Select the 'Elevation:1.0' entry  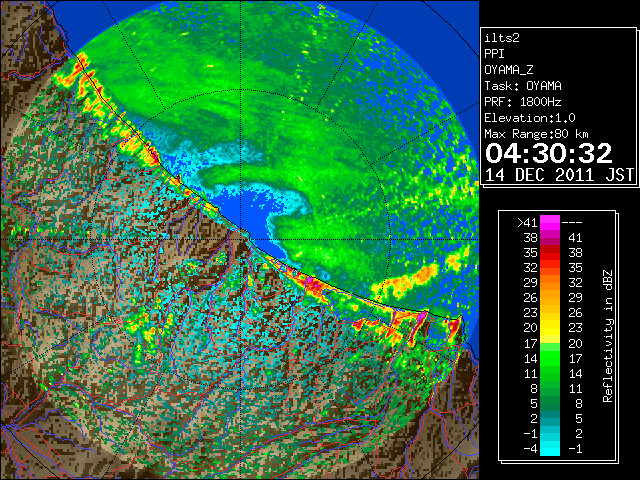530,118
